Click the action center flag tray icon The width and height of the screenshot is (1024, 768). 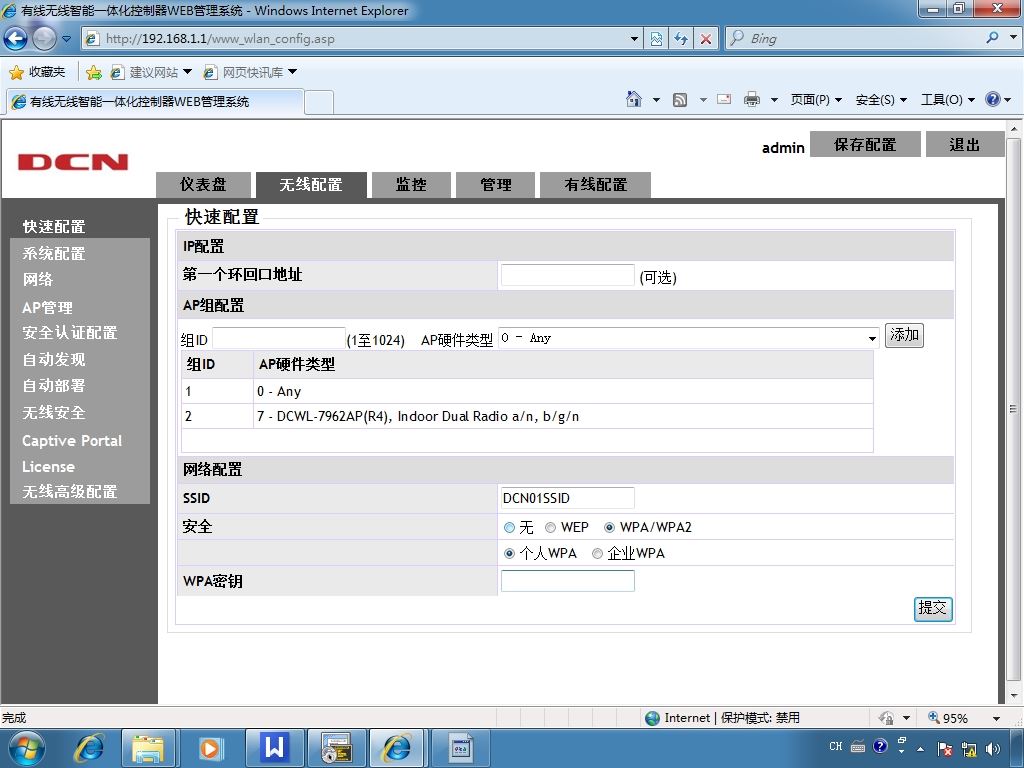(x=944, y=748)
